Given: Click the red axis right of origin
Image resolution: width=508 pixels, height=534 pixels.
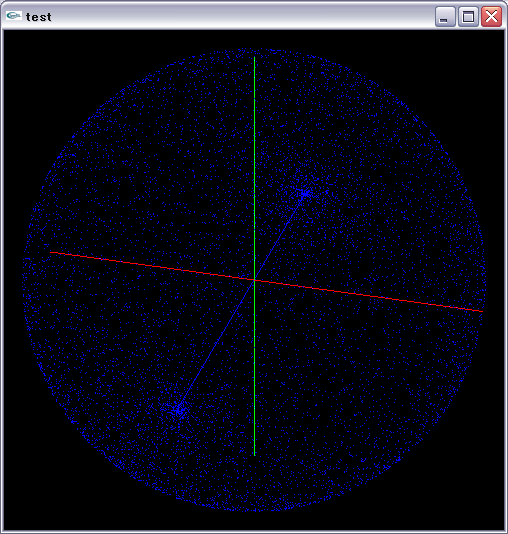Looking at the screenshot, I should point(369,296).
